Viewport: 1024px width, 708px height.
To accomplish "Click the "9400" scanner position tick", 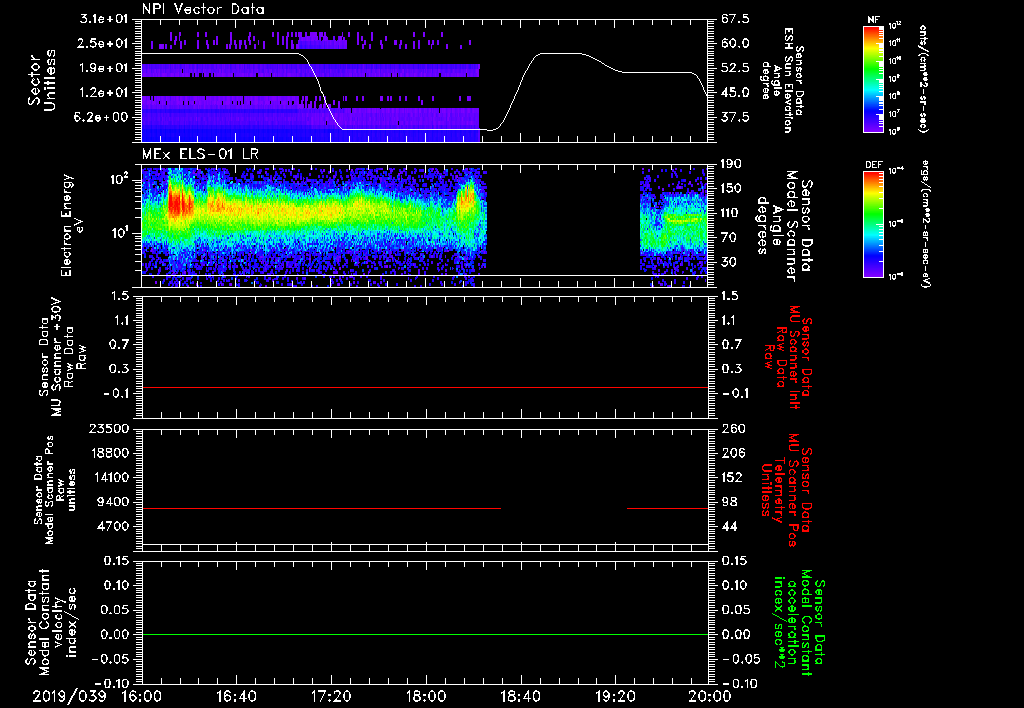I will (x=112, y=502).
